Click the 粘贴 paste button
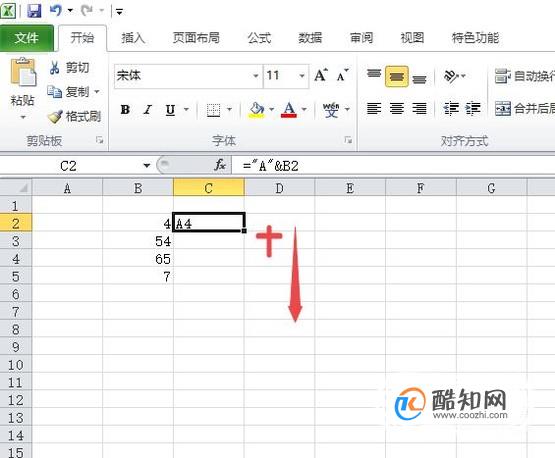The image size is (555, 458). tap(22, 88)
